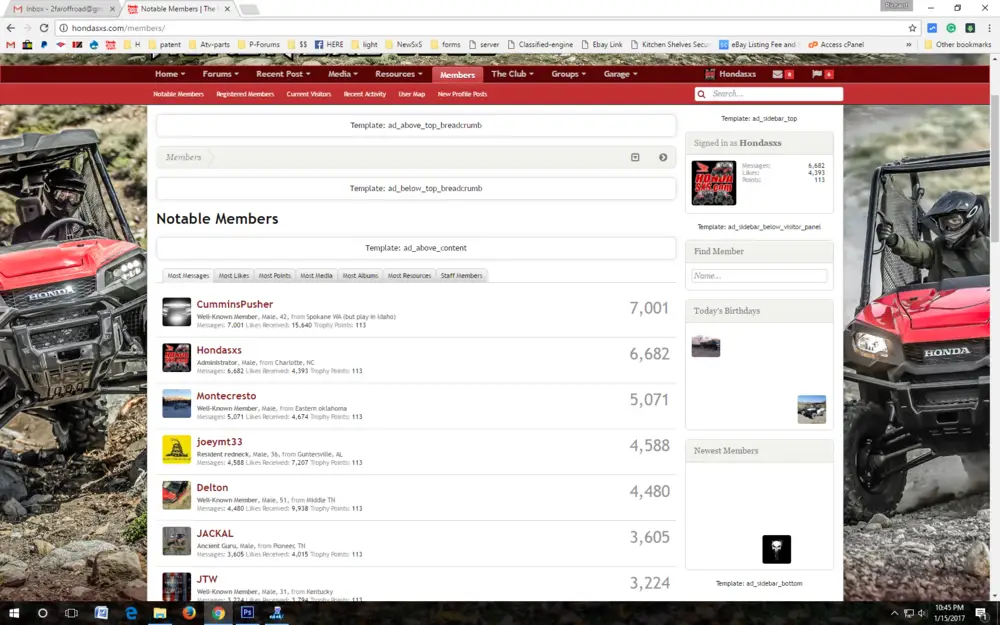Switch to the Most Media tab
This screenshot has height=625, width=1000.
[x=316, y=276]
